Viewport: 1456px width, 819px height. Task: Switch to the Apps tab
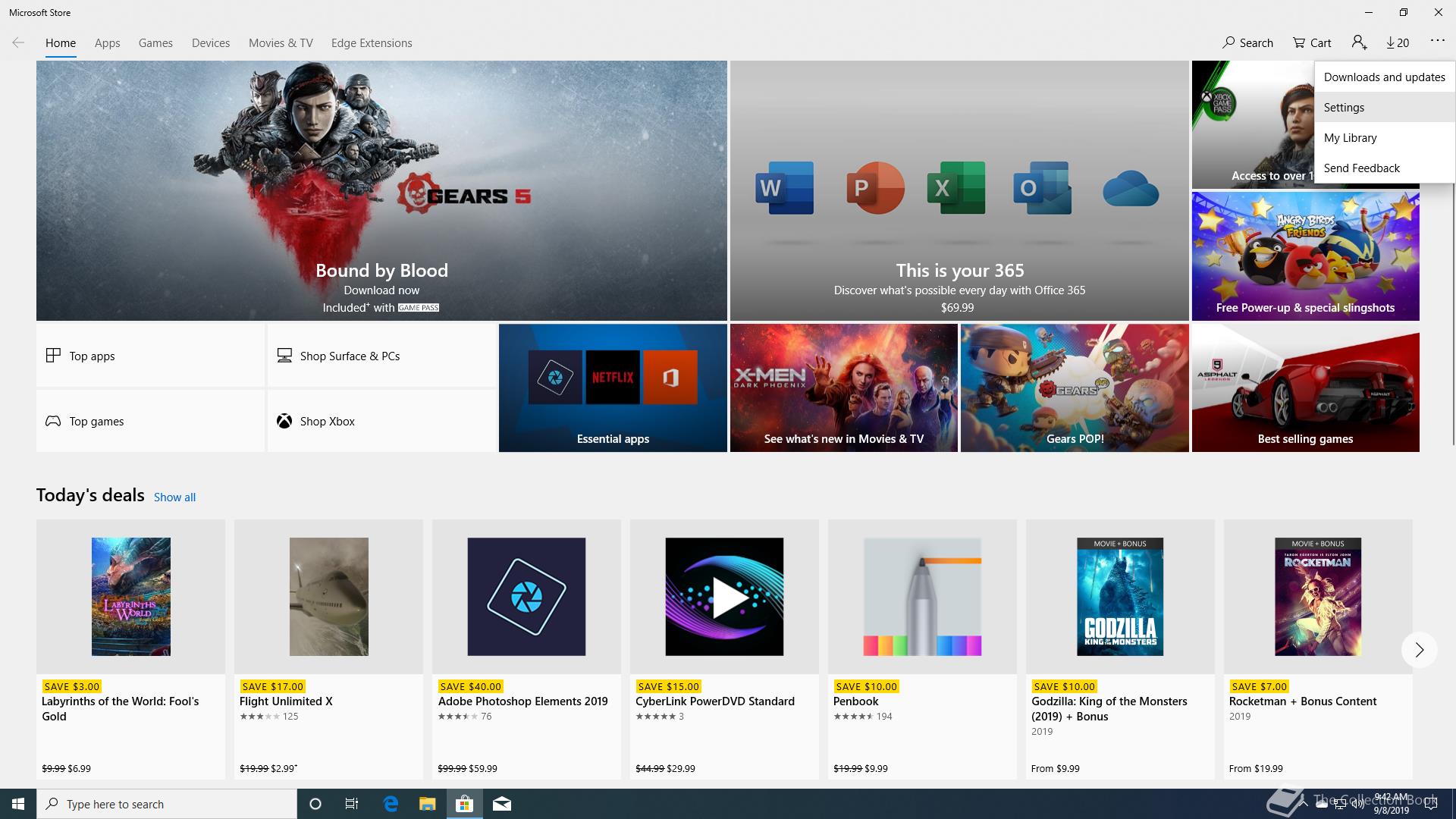(x=107, y=43)
